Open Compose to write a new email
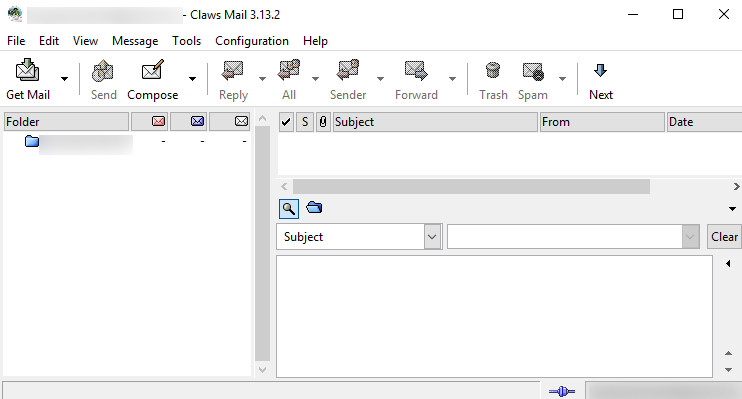742x399 pixels. point(152,79)
